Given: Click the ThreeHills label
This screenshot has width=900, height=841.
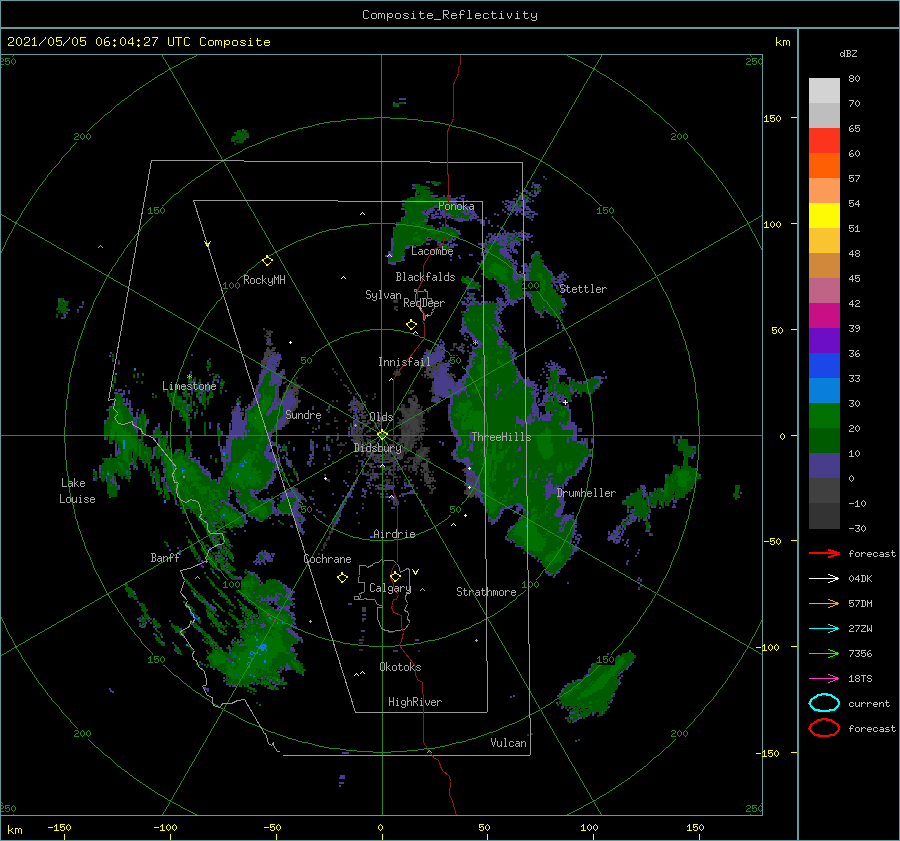Looking at the screenshot, I should 501,437.
